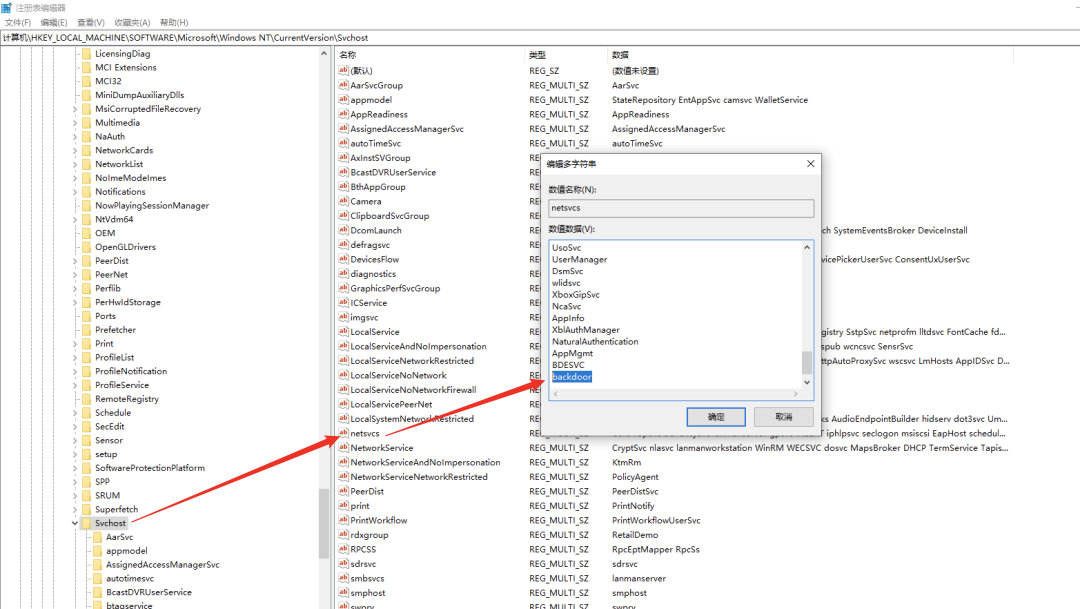
Task: Click the 确定 button in dialog
Action: [x=716, y=417]
